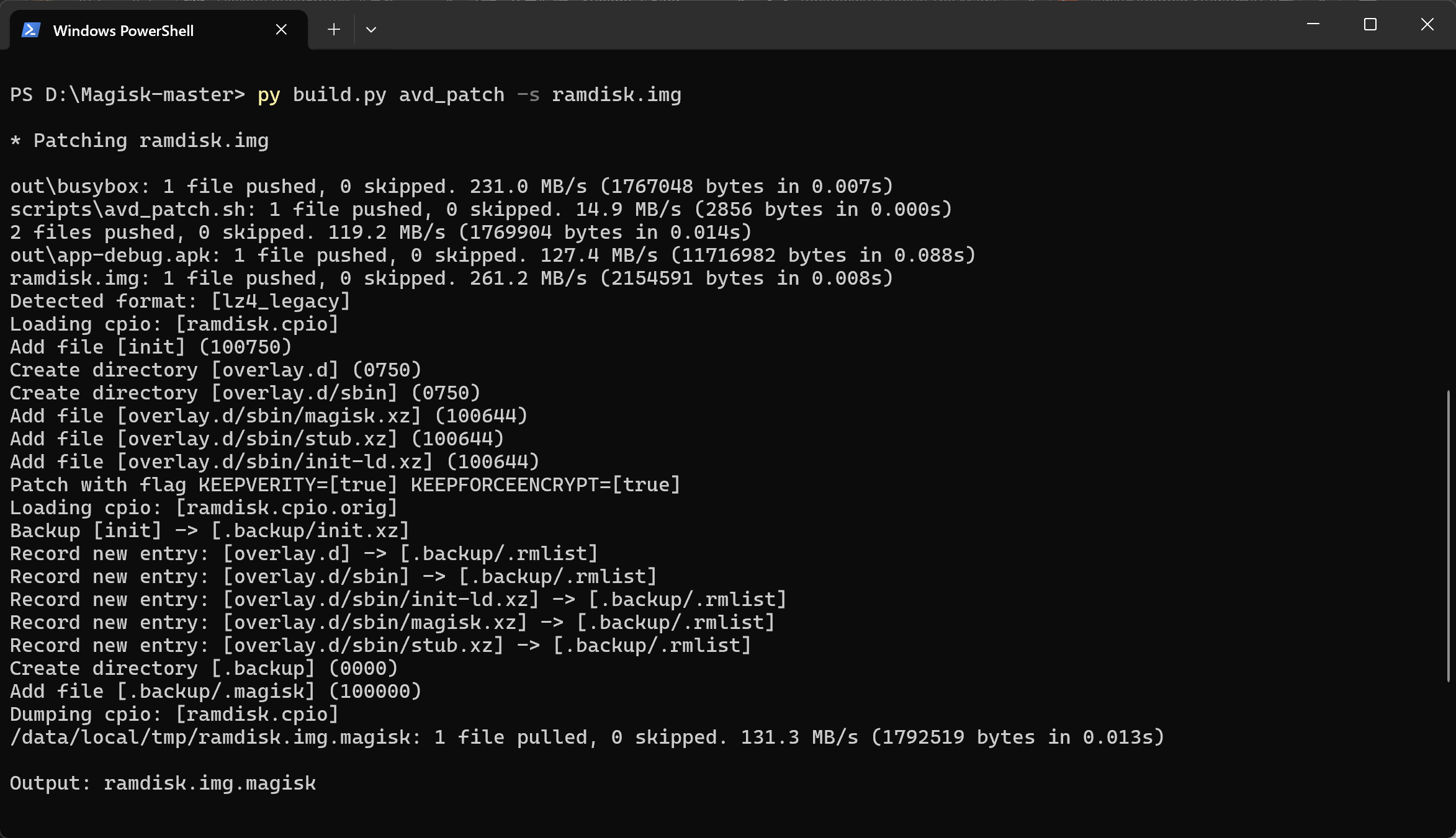
Task: Minimize the terminal window
Action: (x=1313, y=24)
